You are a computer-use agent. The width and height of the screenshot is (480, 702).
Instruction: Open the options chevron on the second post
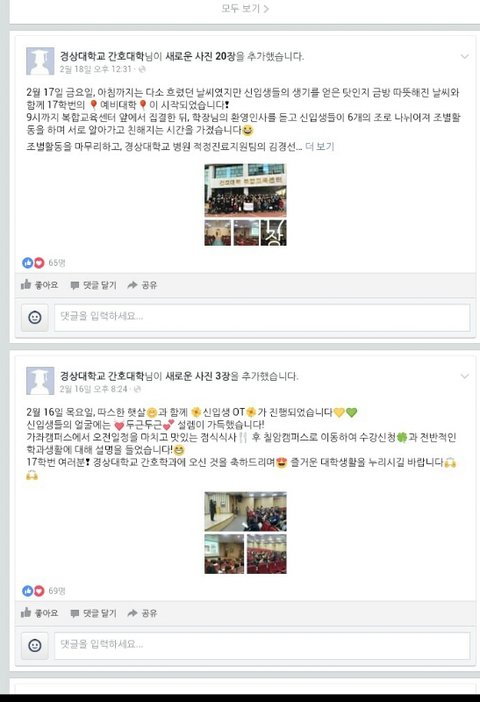pos(464,376)
